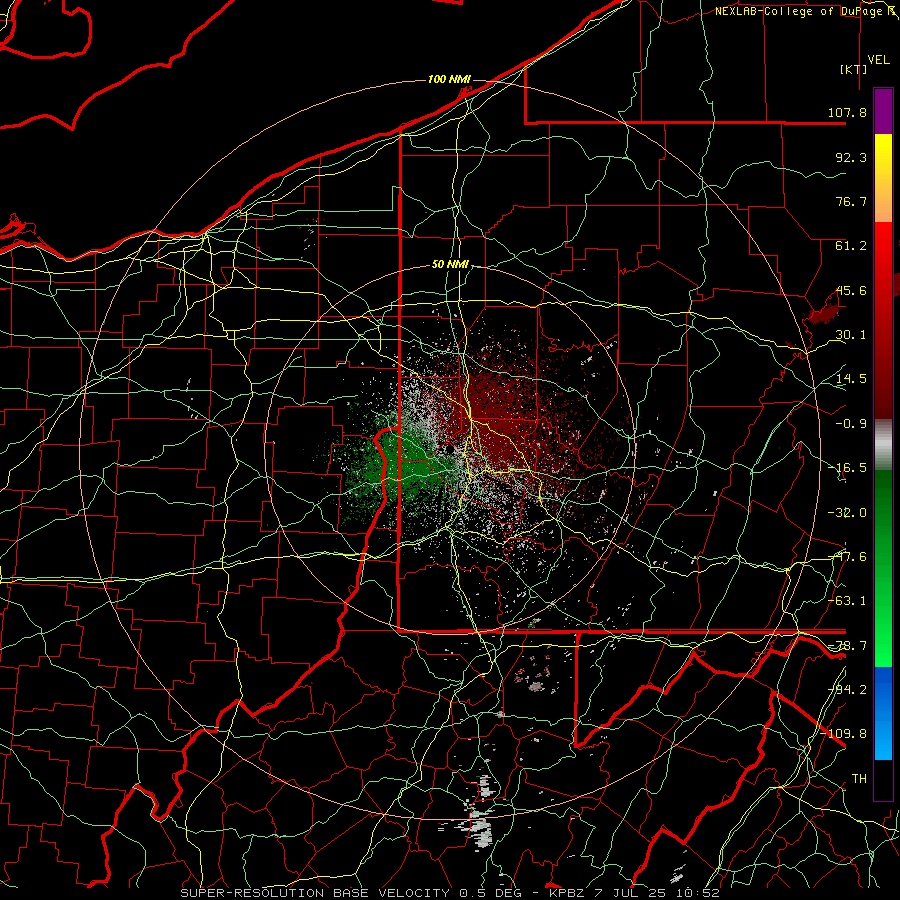Click the 100 NMI range ring label
This screenshot has height=900, width=900.
(x=449, y=79)
